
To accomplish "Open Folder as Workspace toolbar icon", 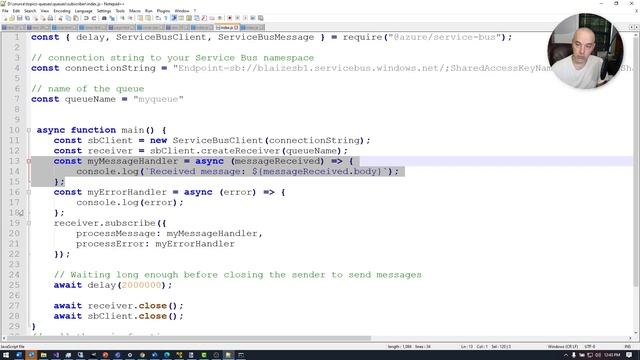I will pos(212,18).
